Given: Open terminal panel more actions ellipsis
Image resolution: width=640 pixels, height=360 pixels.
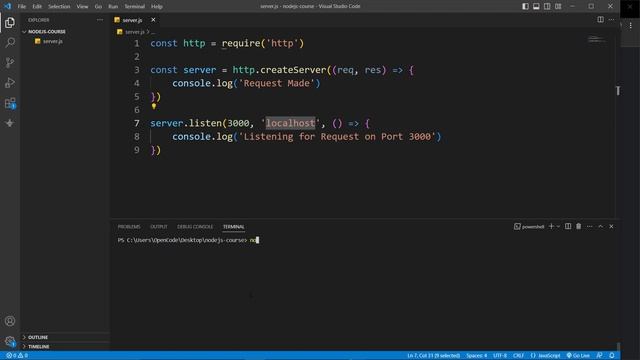Looking at the screenshot, I should coord(589,226).
